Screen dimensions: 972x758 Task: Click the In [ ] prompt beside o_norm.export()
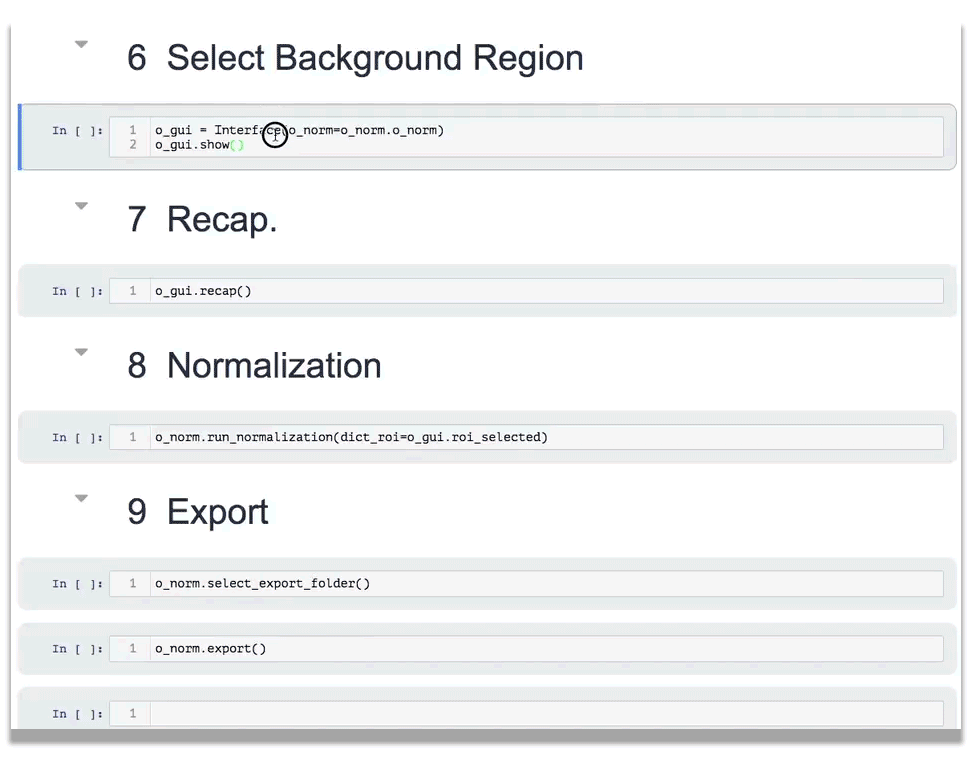click(x=77, y=648)
